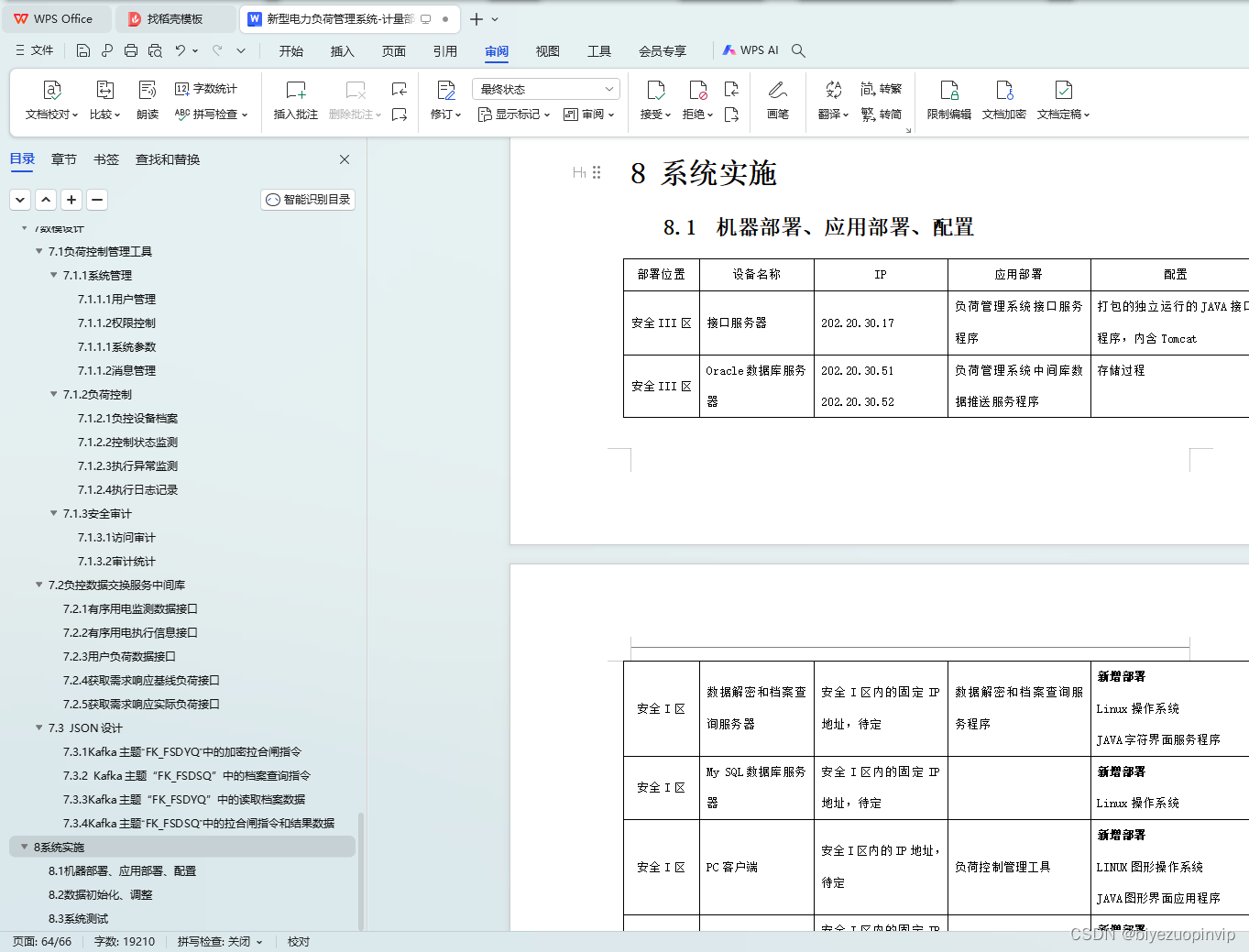
Task: Expand the 审阅 review pane dropdown
Action: point(589,115)
